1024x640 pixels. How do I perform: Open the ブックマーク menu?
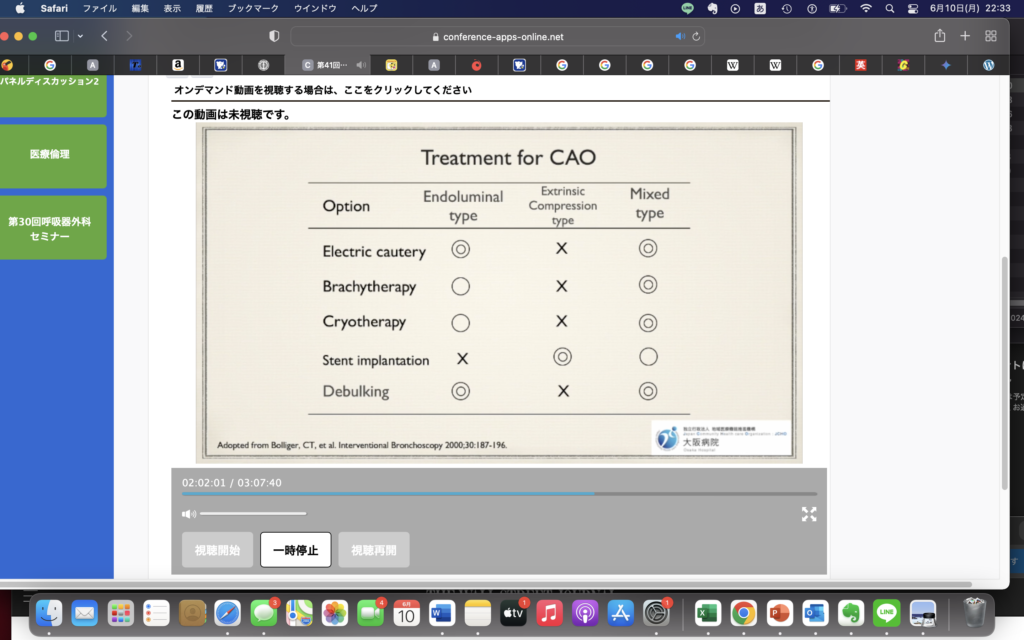(x=252, y=8)
